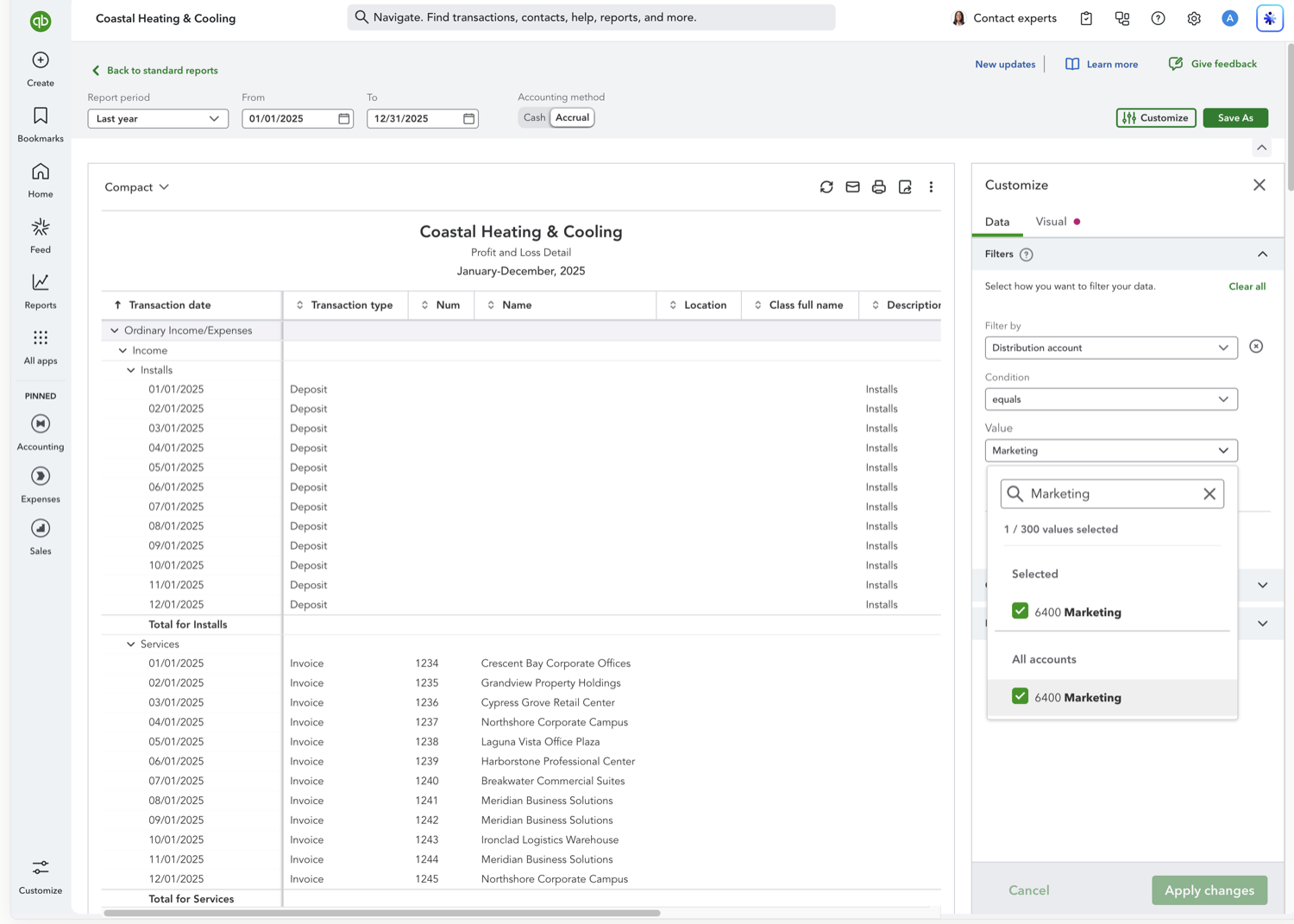
Task: Sort by Transaction type column
Action: 344,305
